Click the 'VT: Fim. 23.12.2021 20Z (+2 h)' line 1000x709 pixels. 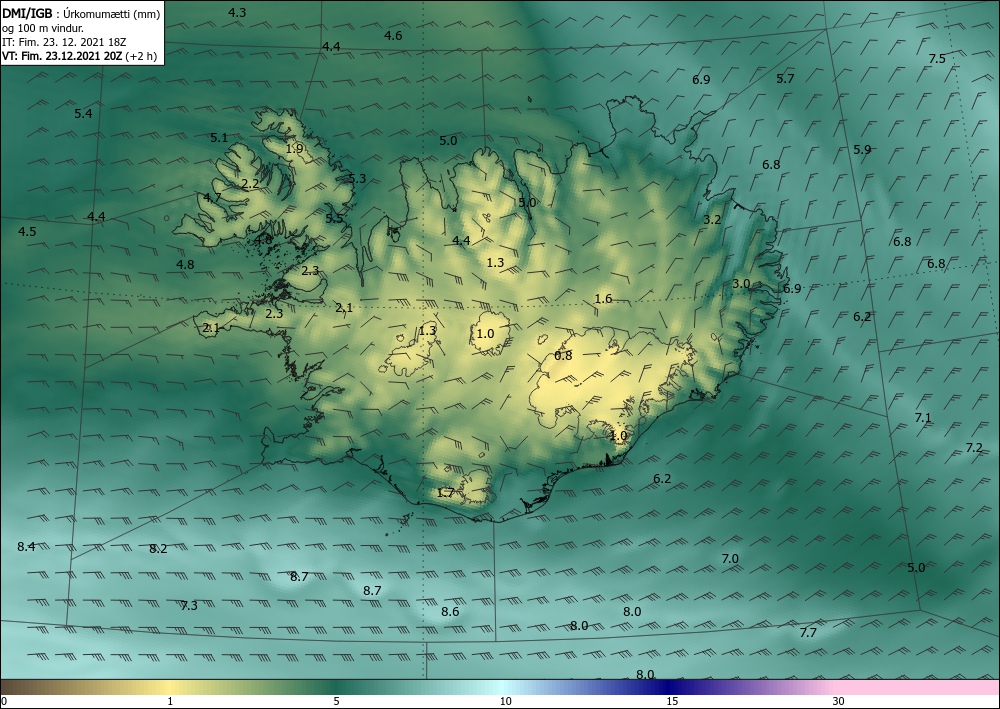pyautogui.click(x=81, y=56)
